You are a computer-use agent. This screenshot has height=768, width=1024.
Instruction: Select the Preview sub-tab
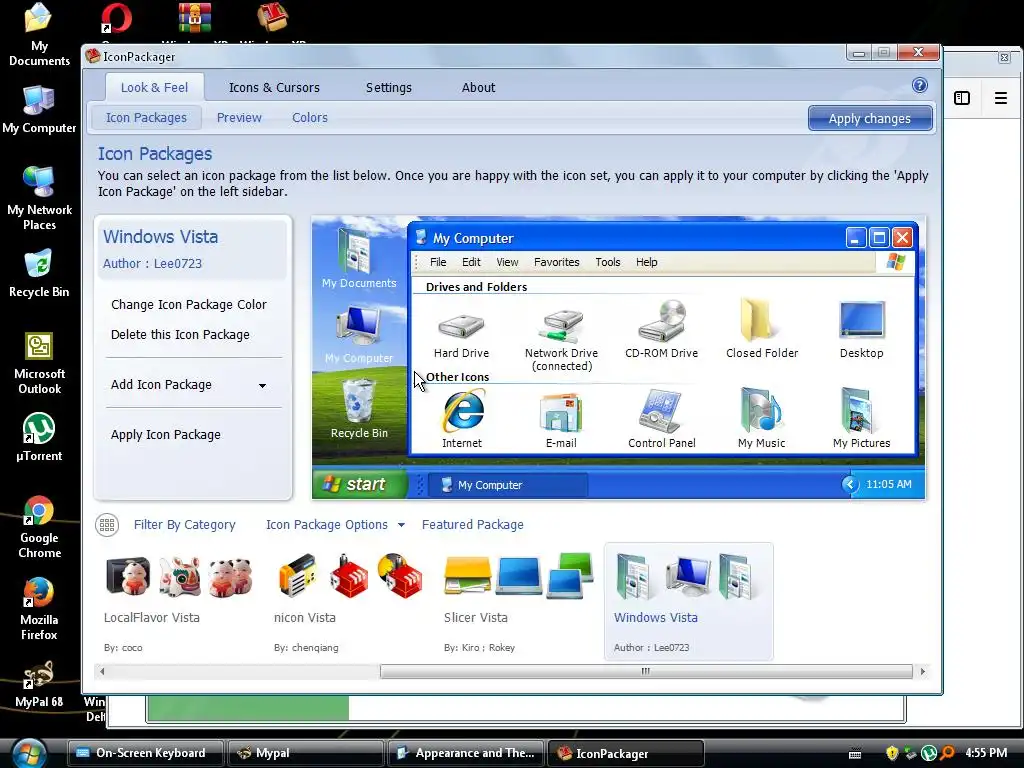(x=239, y=118)
